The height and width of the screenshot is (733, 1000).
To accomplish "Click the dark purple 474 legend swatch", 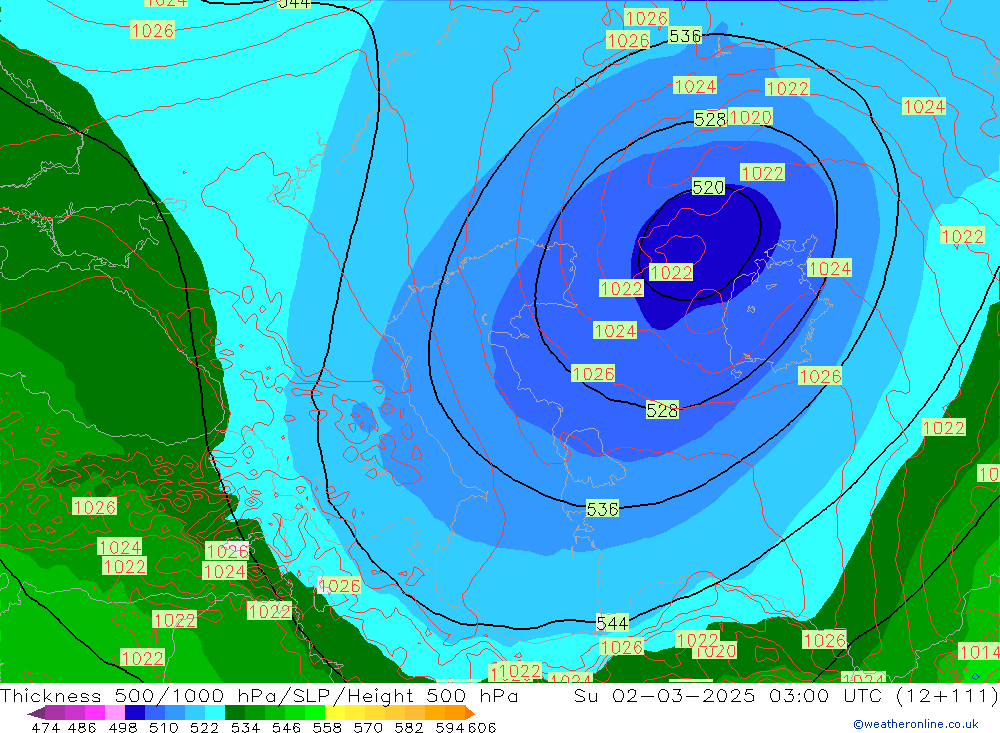I will [55, 713].
